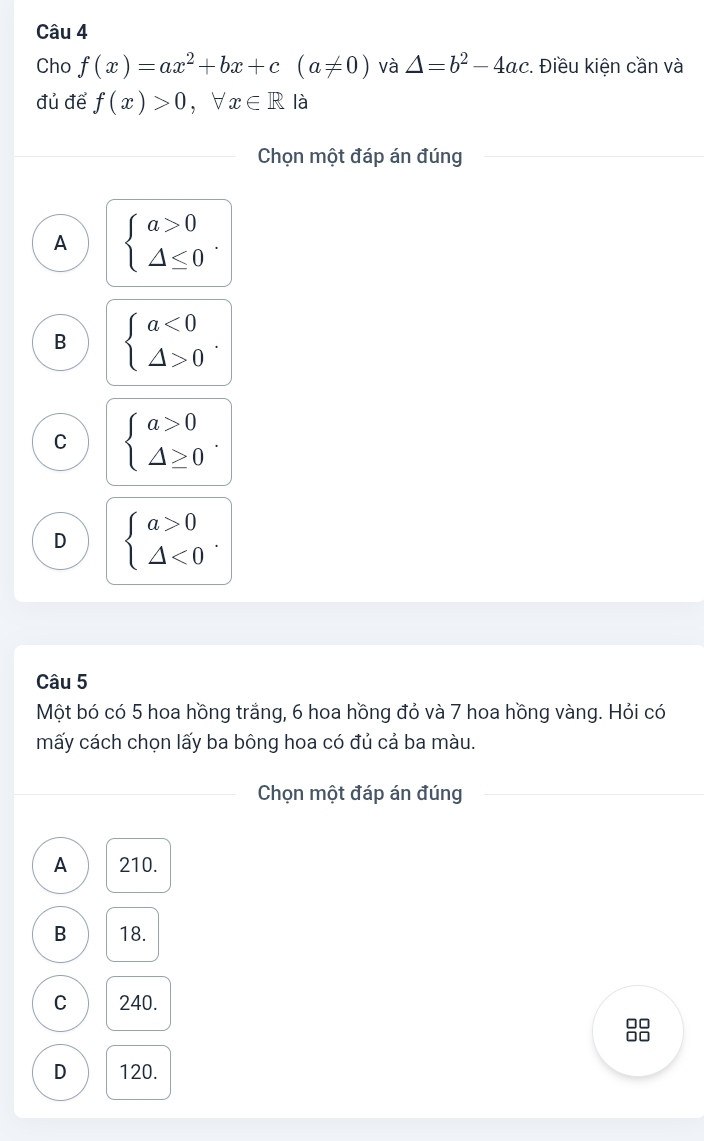The width and height of the screenshot is (704, 1141).
Task: Pick the answer box showing 120
Action: (138, 1072)
